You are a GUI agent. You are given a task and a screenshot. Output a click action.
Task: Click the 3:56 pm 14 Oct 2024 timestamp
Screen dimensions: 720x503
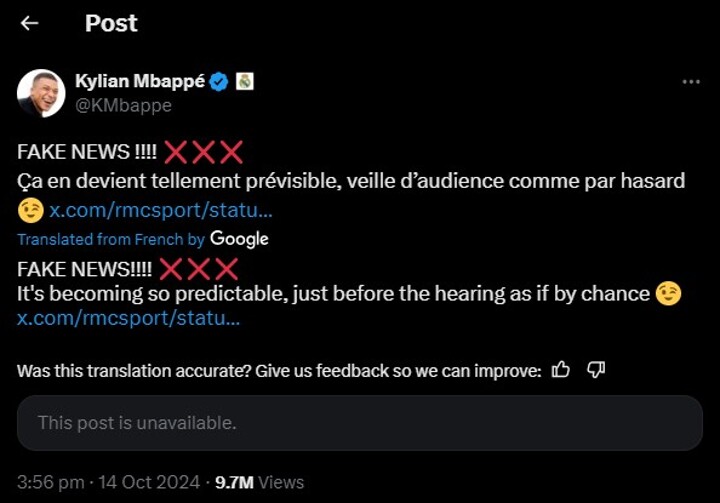[x=108, y=481]
